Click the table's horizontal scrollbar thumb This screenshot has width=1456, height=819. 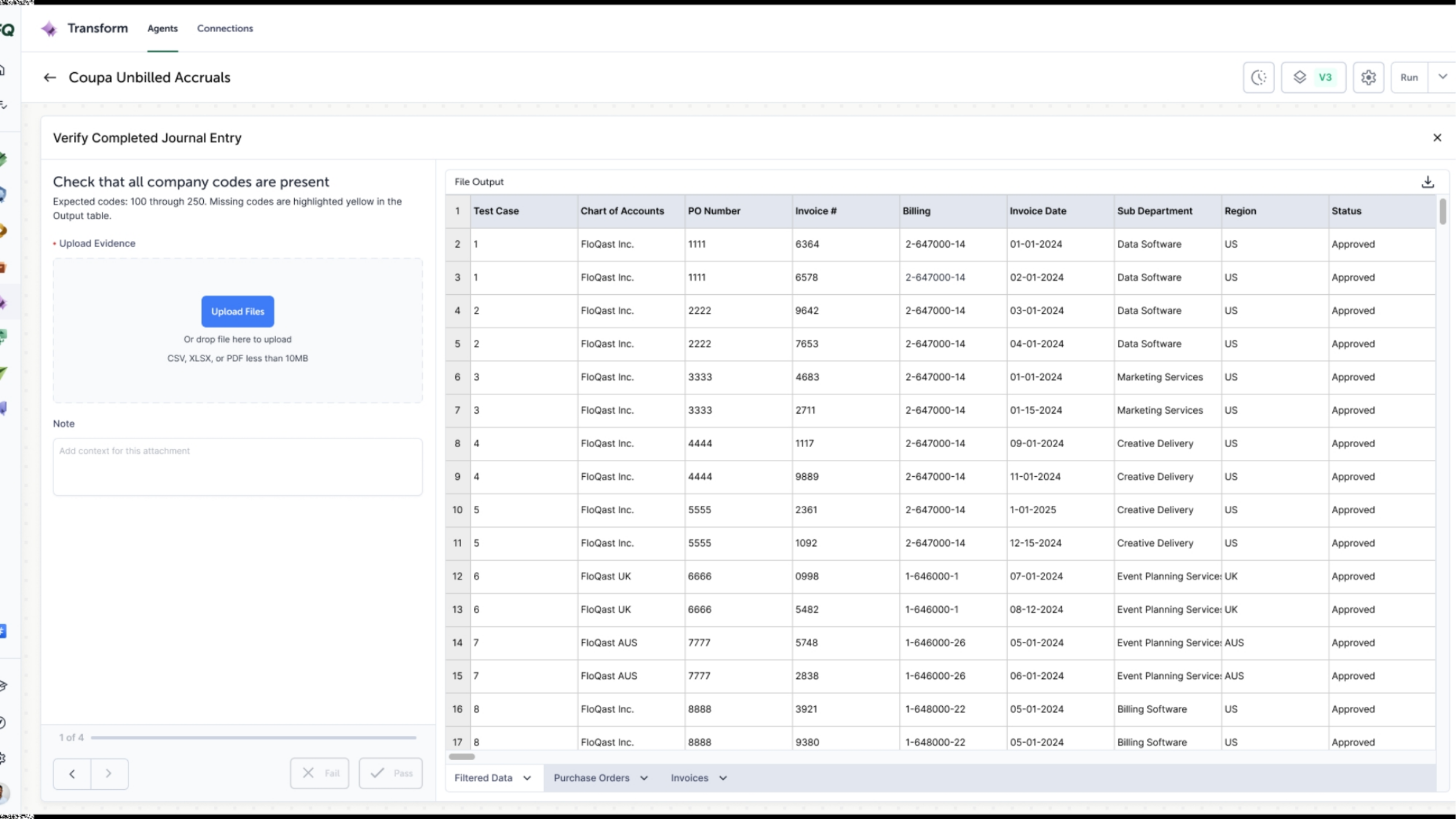coord(462,757)
